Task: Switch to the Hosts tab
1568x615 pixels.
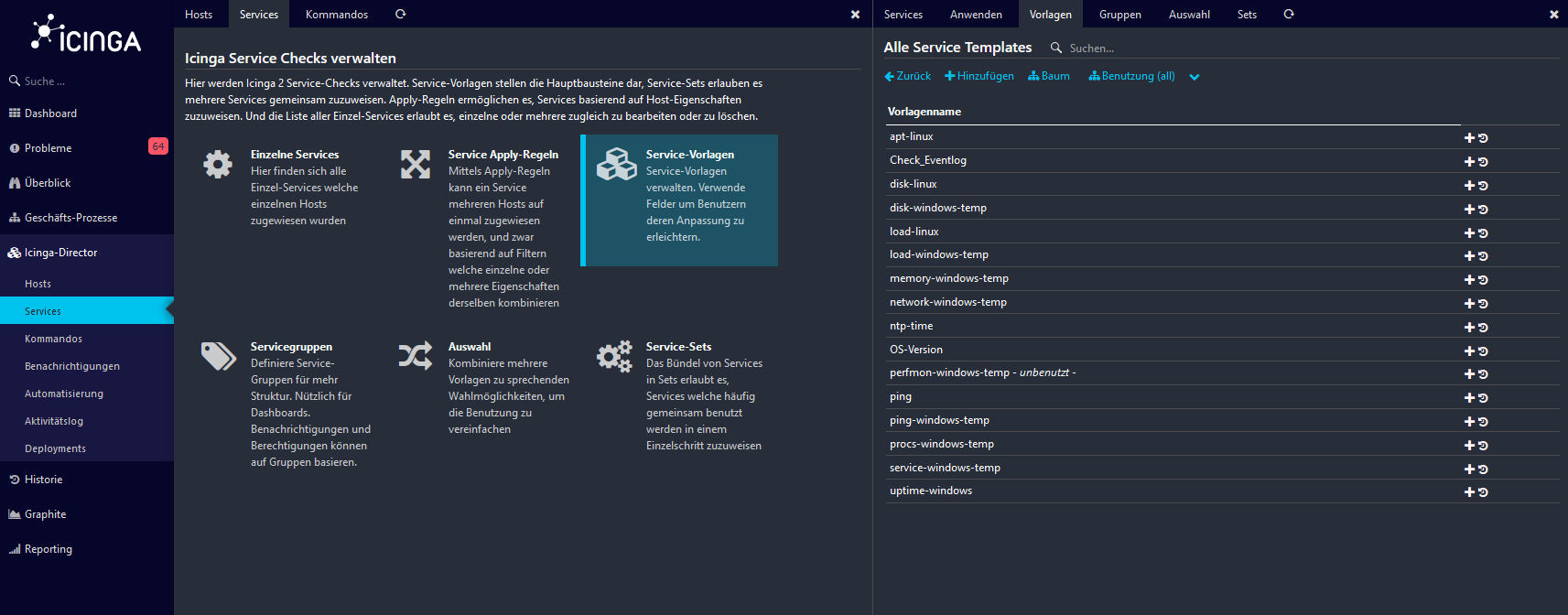Action: pos(199,14)
